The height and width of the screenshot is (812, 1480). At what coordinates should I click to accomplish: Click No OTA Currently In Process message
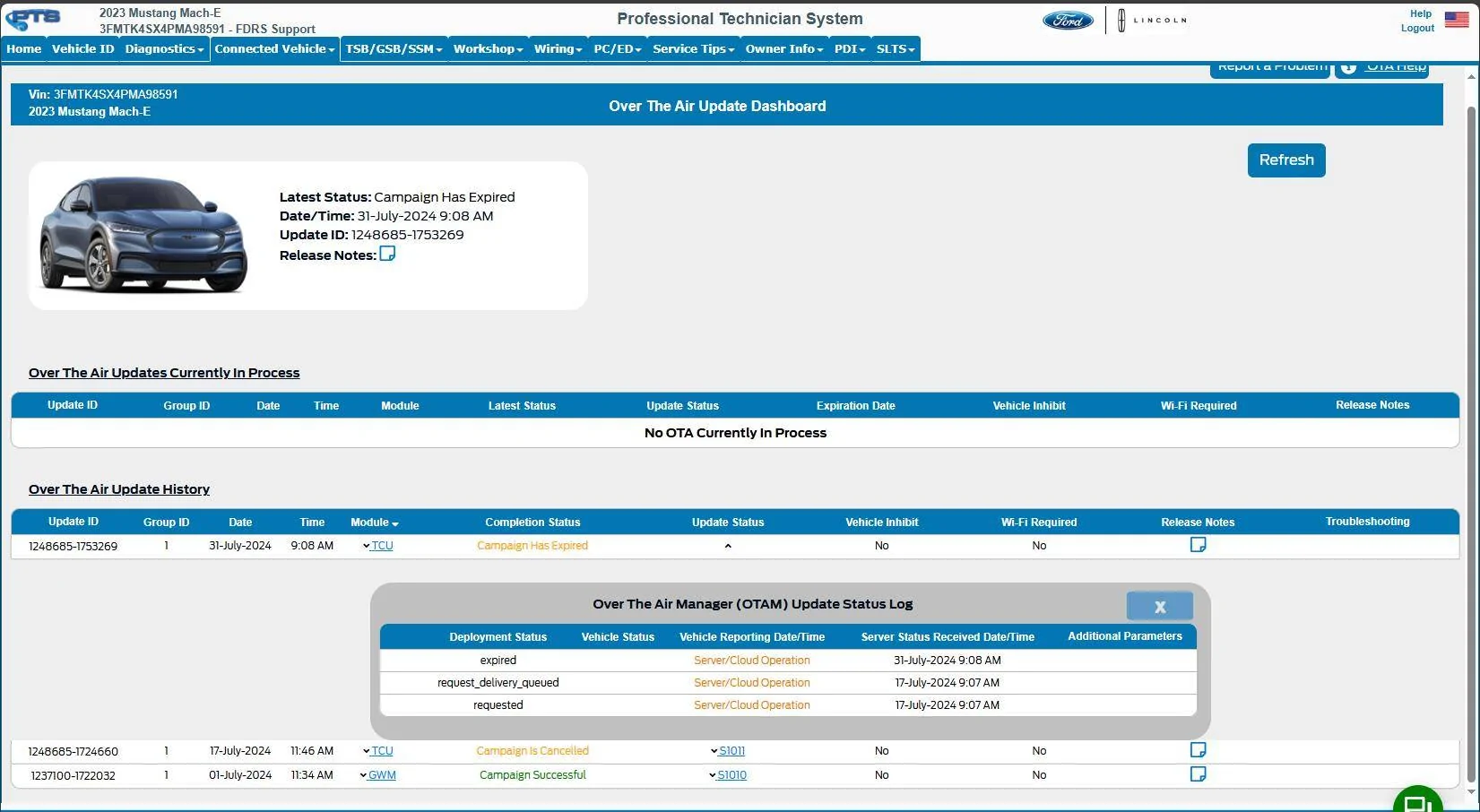[x=735, y=433]
